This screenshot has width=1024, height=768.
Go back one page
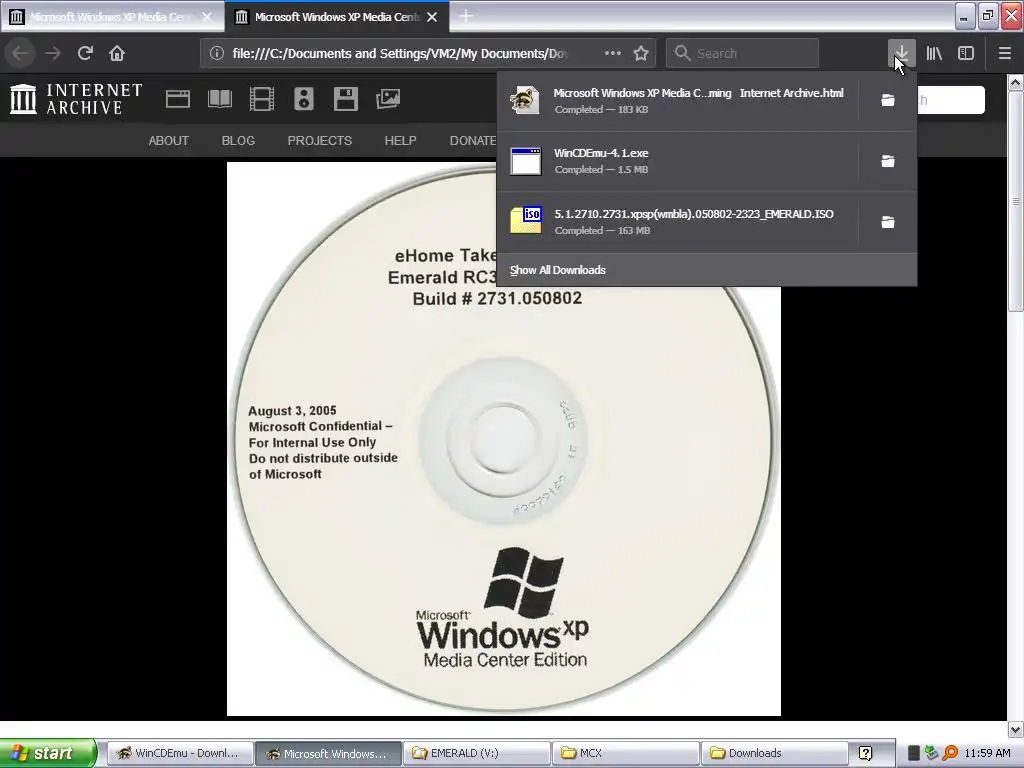point(21,53)
